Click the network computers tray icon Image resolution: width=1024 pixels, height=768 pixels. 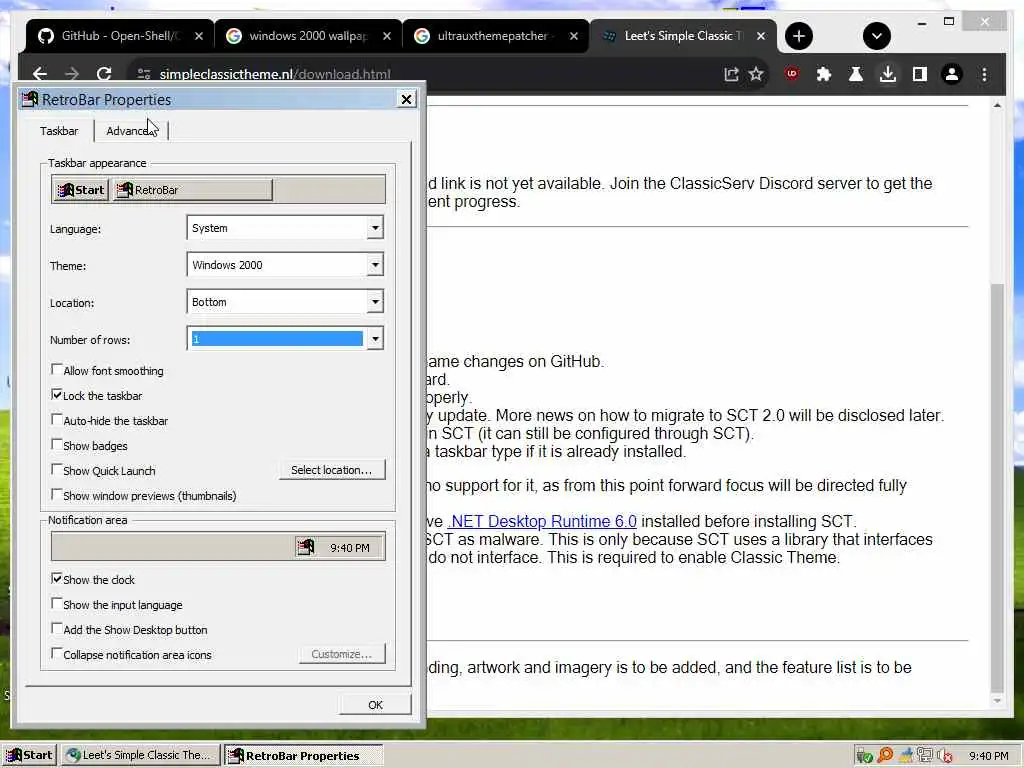(925, 756)
